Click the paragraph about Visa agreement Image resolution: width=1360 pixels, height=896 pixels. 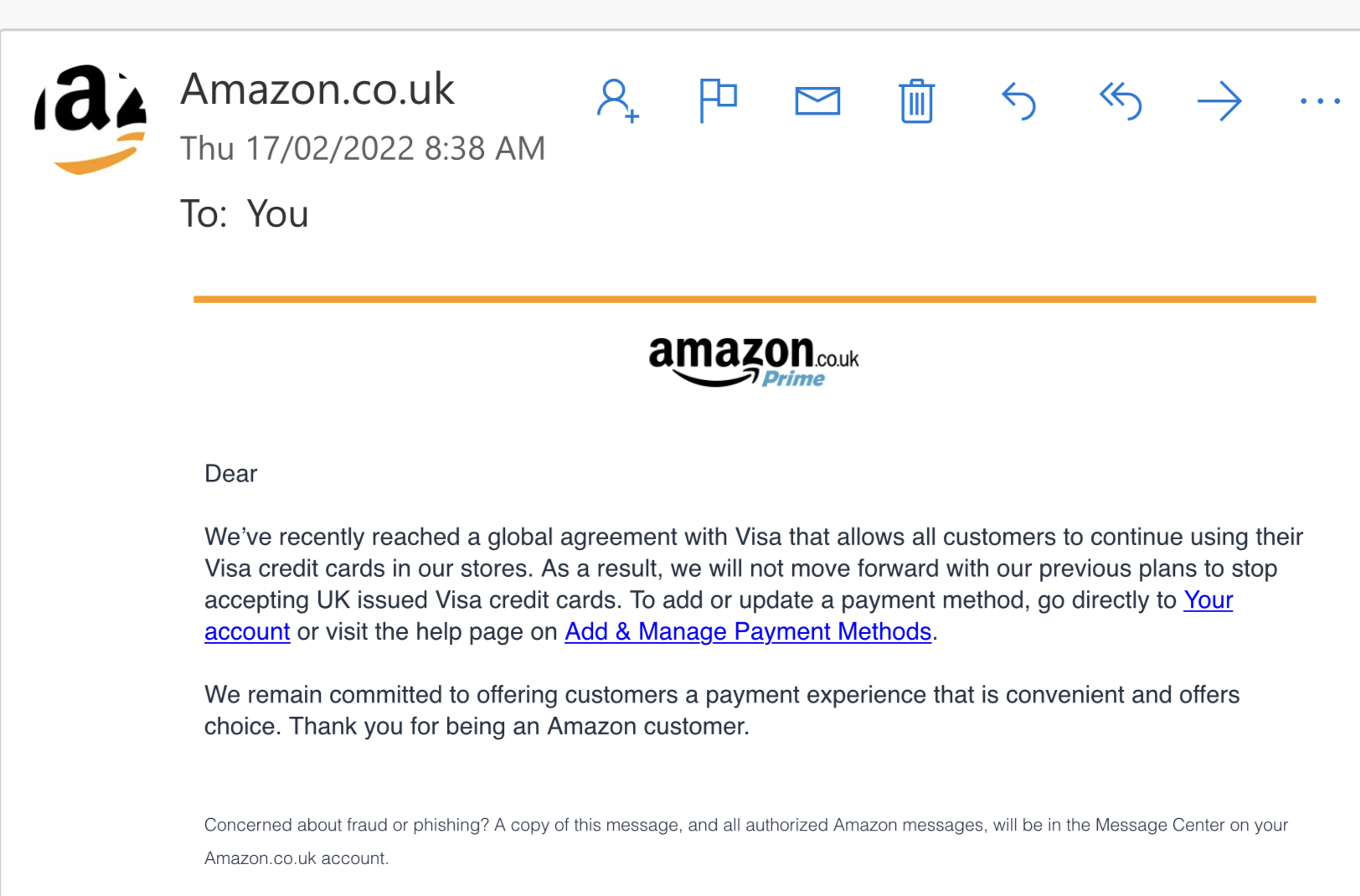[754, 584]
